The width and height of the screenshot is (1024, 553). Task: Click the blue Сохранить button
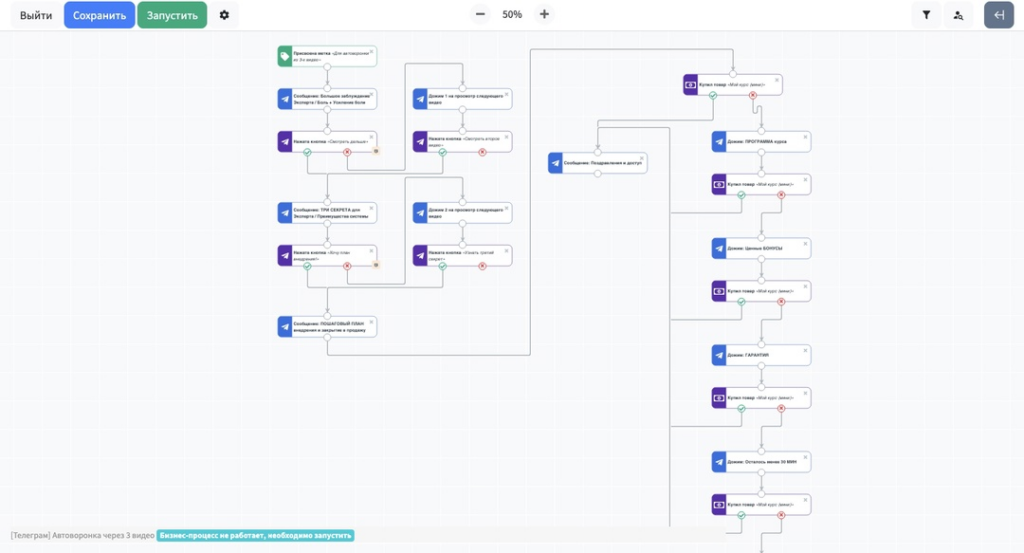coord(99,15)
